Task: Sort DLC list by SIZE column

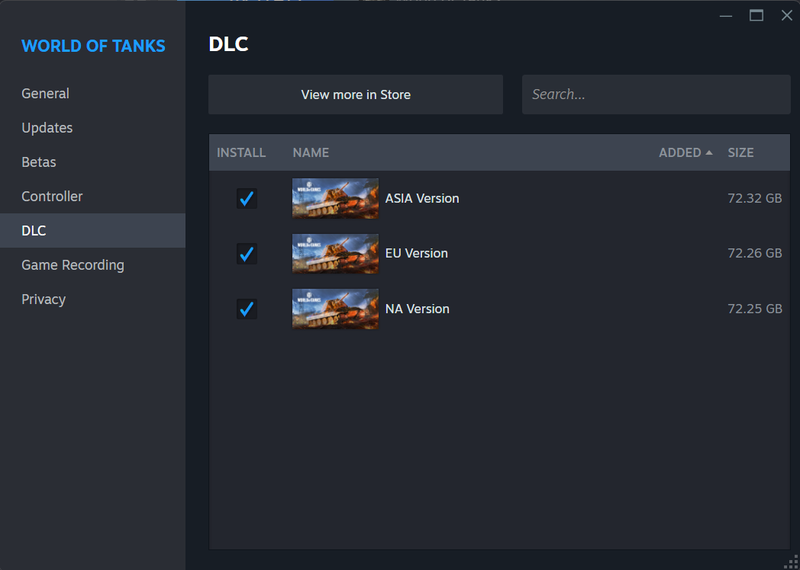Action: [x=741, y=153]
